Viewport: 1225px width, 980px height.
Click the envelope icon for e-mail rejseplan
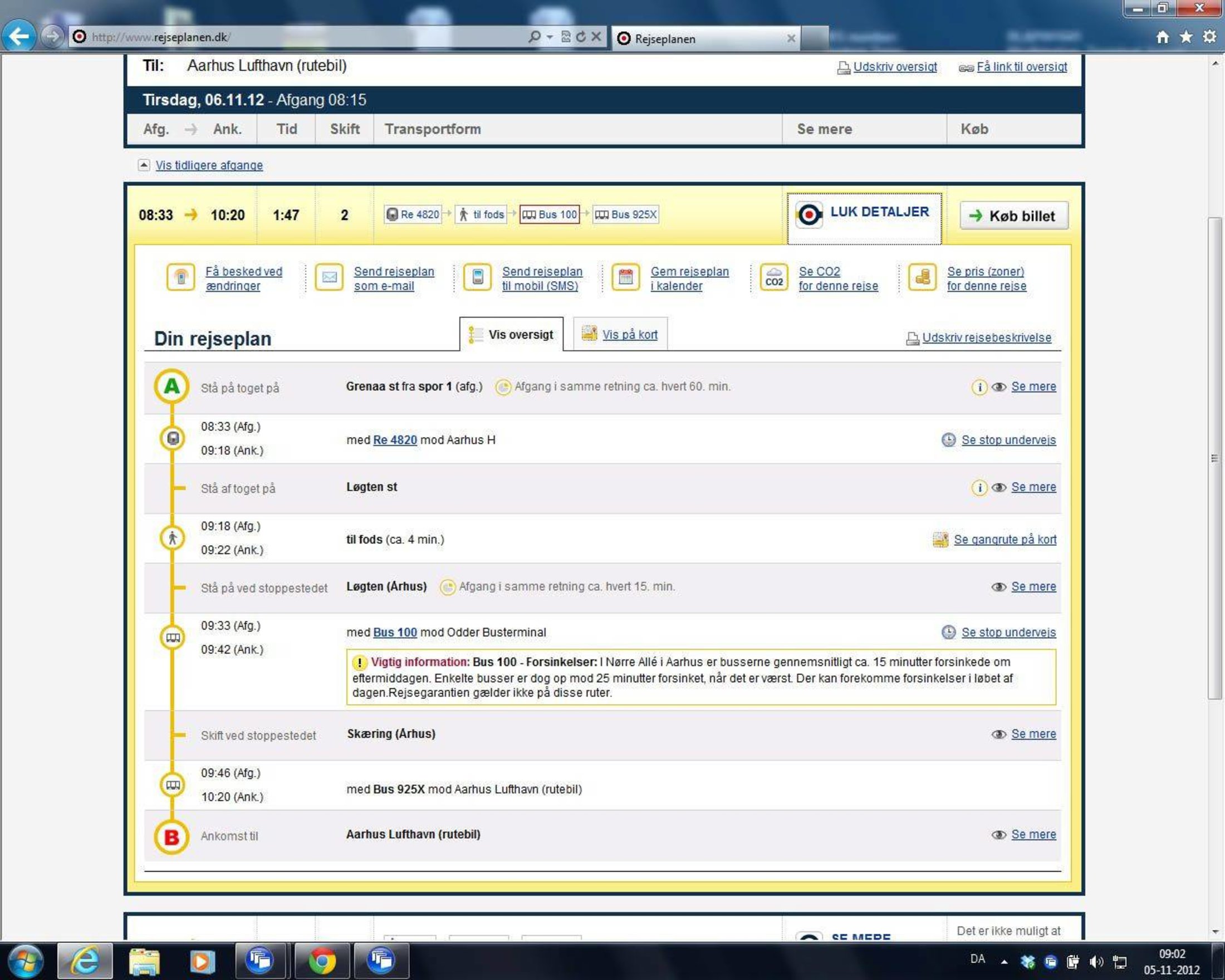[x=329, y=278]
